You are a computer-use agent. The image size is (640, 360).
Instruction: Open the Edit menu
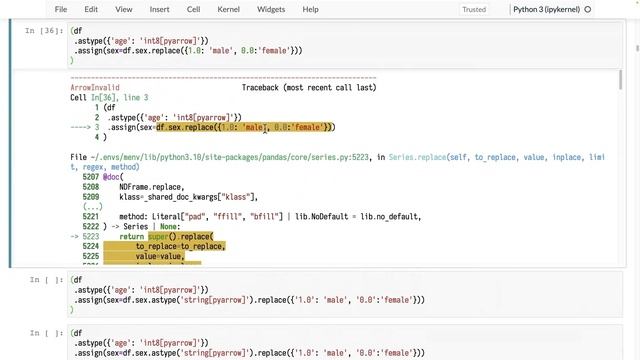pos(91,9)
